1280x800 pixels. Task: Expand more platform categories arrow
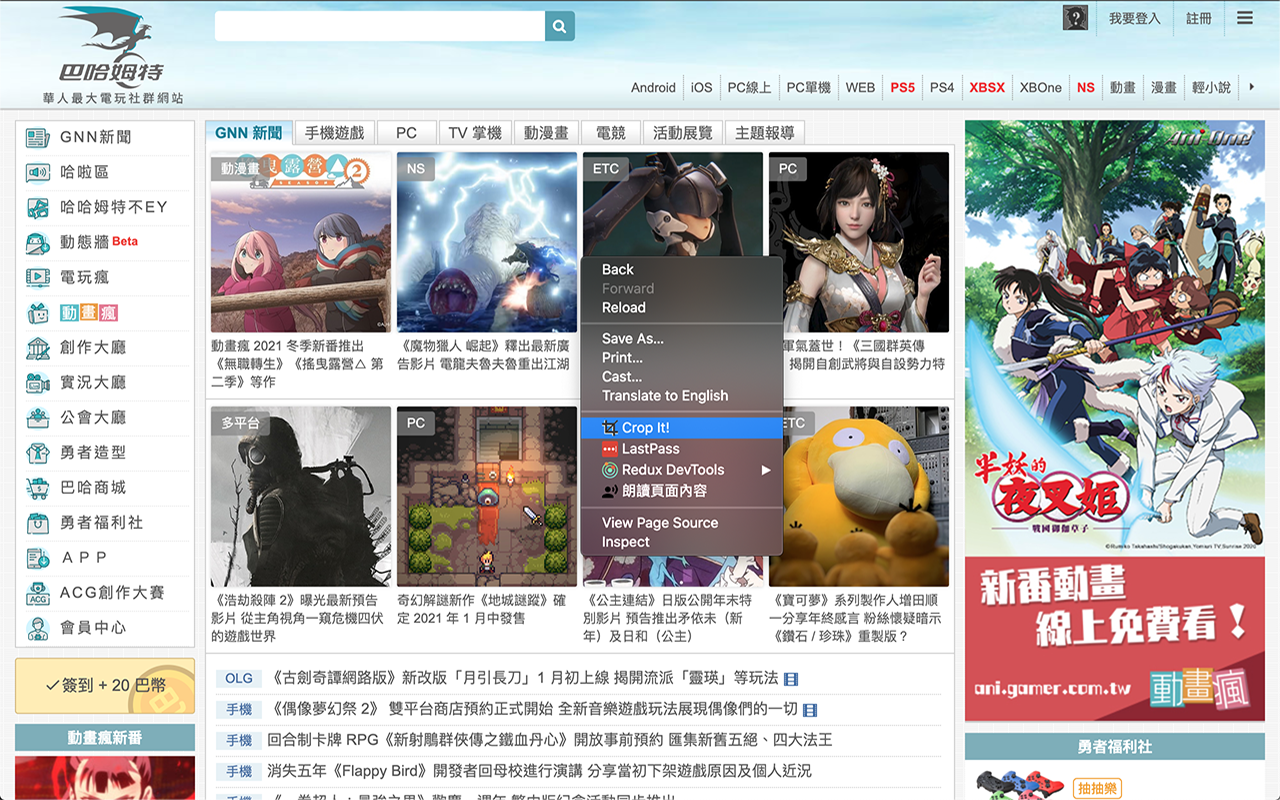pos(1251,87)
